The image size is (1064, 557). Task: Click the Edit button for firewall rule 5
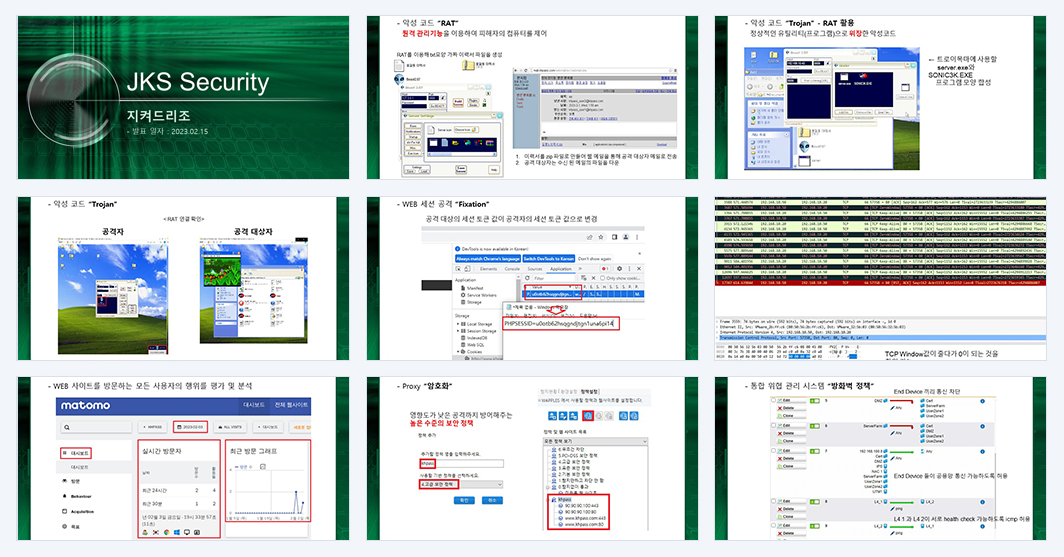(x=791, y=400)
